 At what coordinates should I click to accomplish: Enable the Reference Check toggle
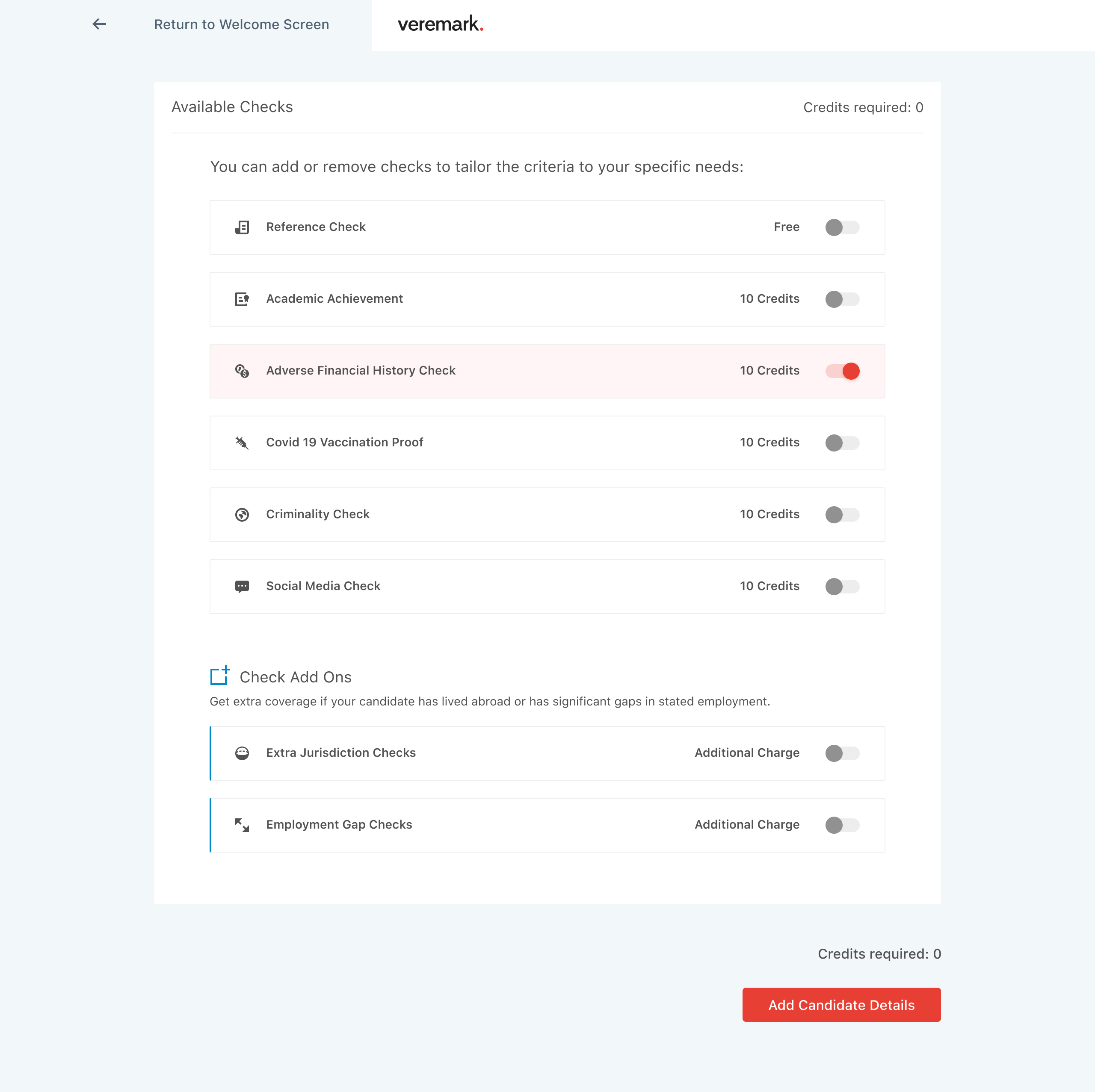[842, 227]
